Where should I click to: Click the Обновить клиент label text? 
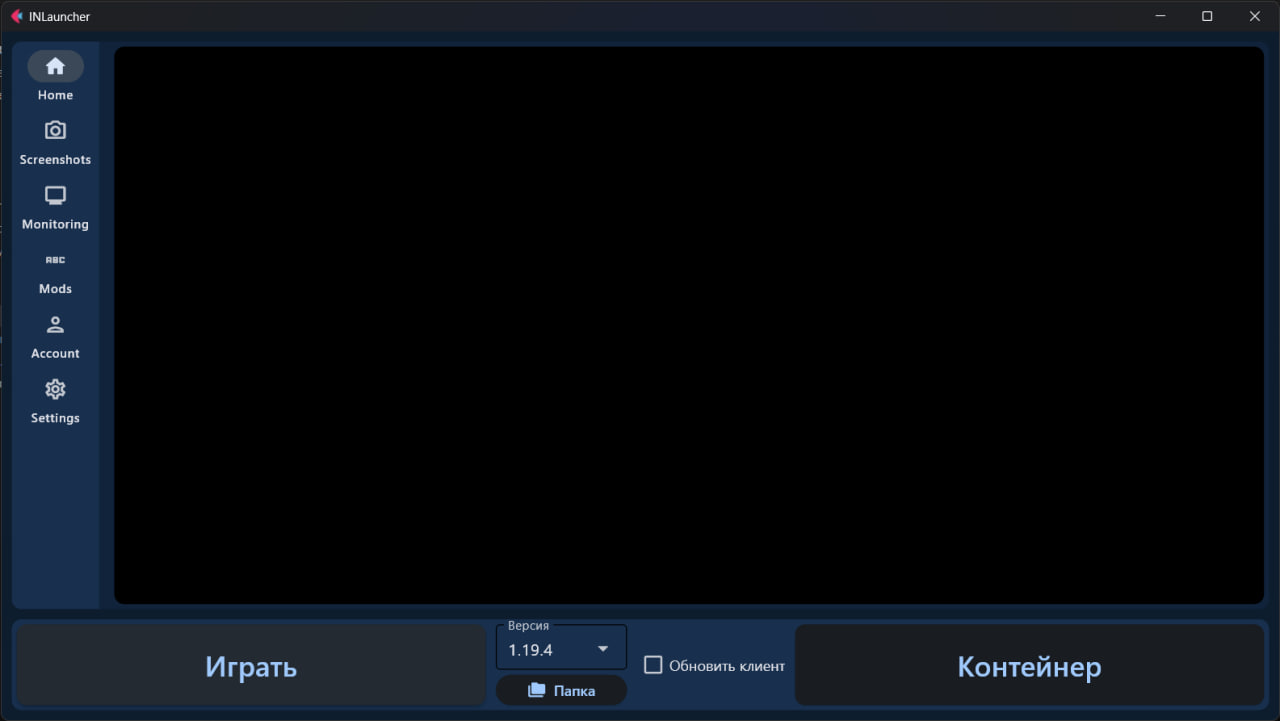(x=727, y=666)
